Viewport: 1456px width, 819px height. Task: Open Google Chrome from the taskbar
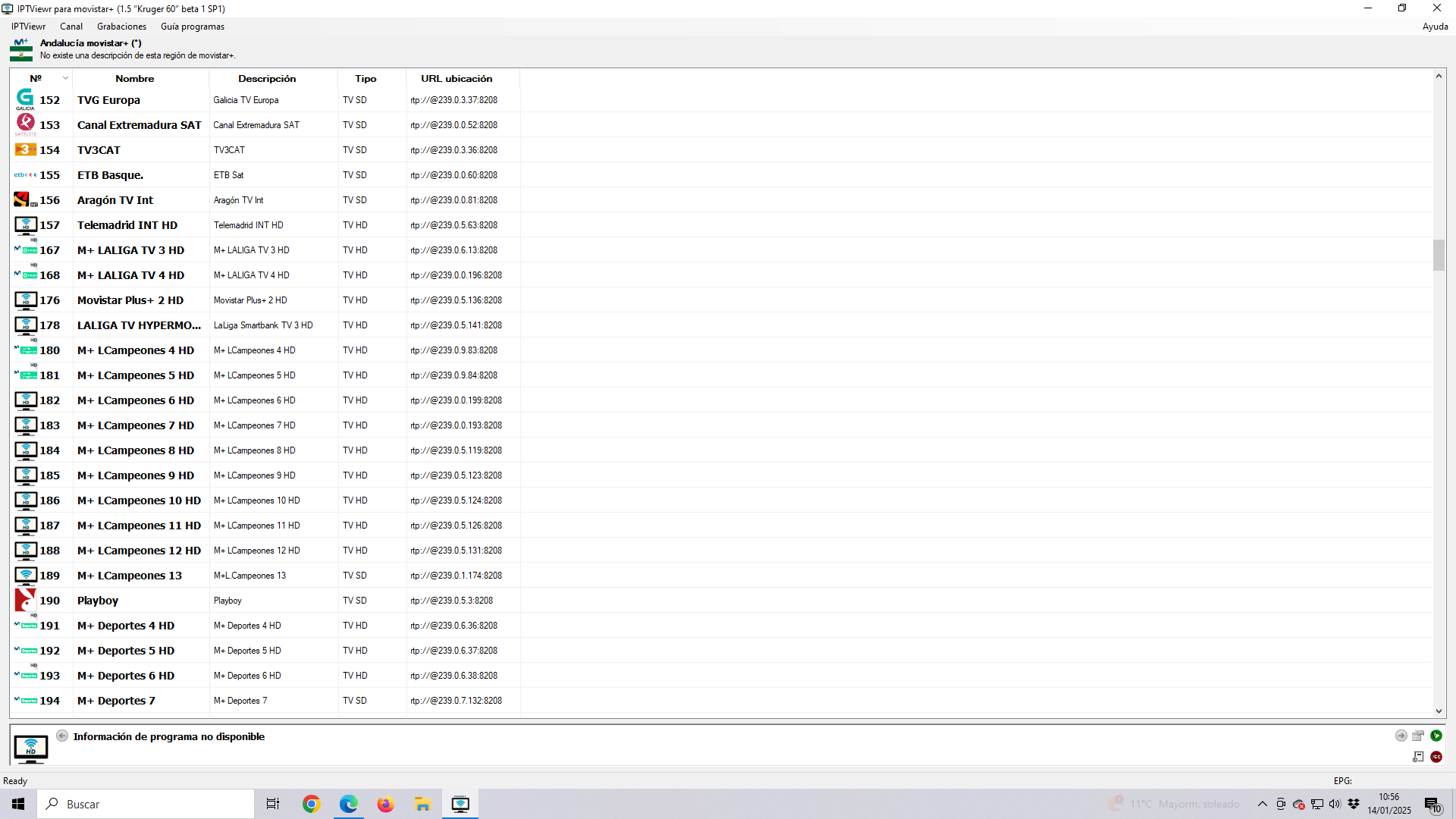311,804
